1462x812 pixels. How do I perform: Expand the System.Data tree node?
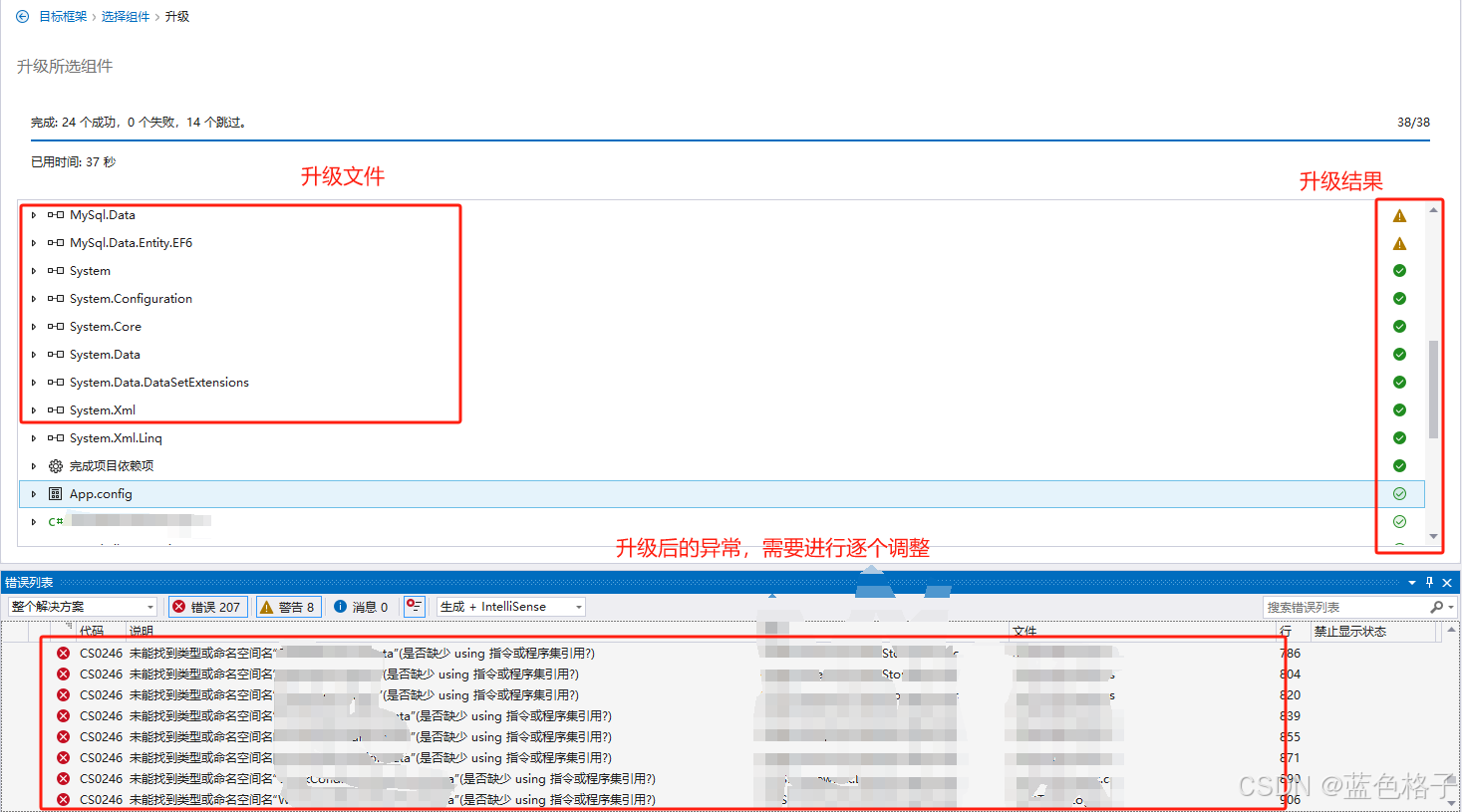coord(34,355)
